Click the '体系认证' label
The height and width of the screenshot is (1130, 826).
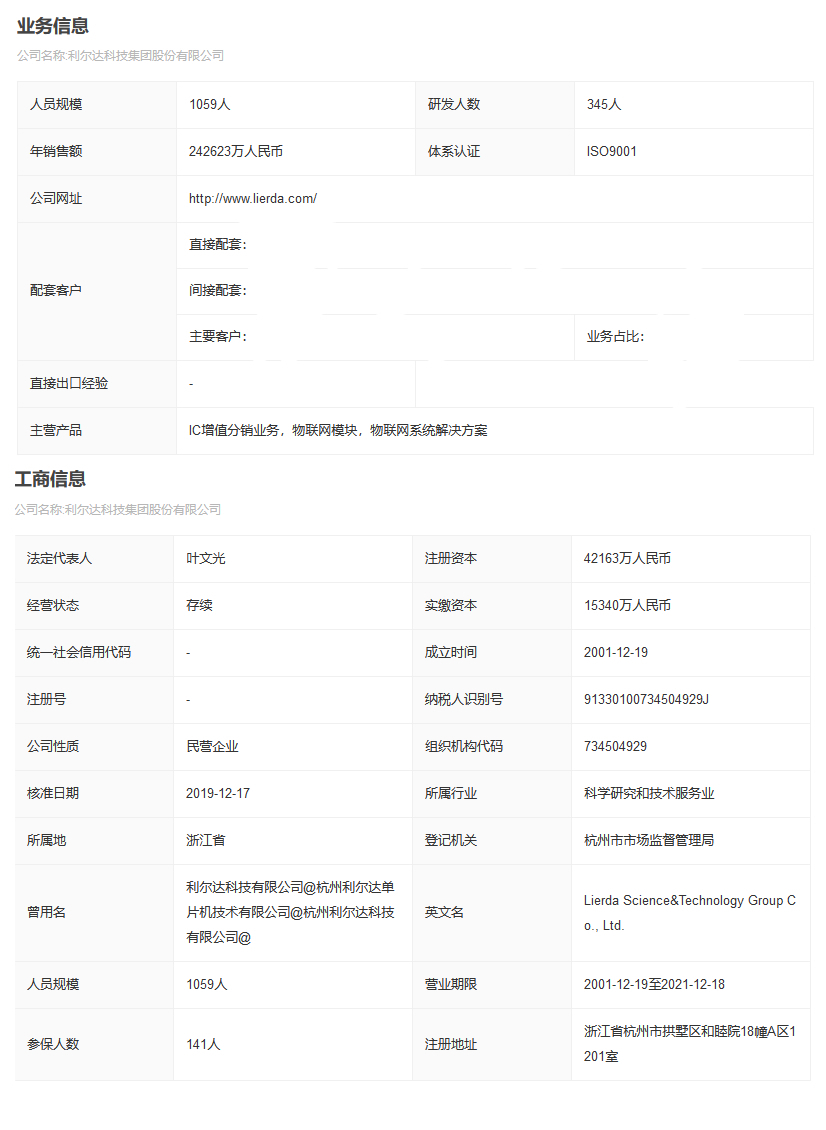(x=454, y=151)
